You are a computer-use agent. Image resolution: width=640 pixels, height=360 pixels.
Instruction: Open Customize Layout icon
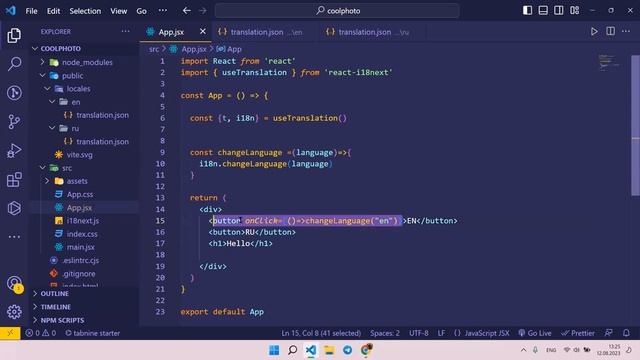pyautogui.click(x=575, y=10)
